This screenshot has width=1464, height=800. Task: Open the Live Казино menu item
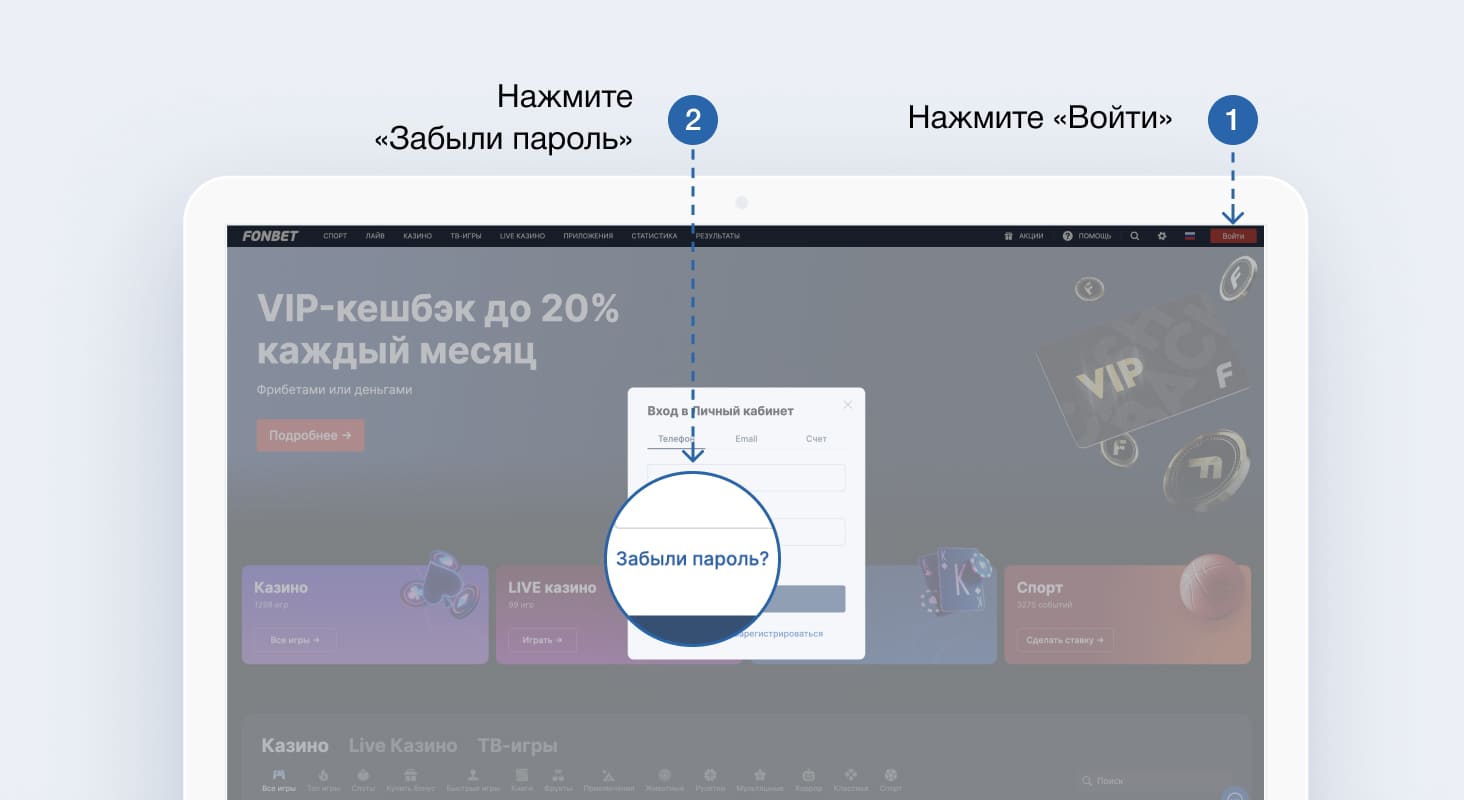[x=522, y=236]
